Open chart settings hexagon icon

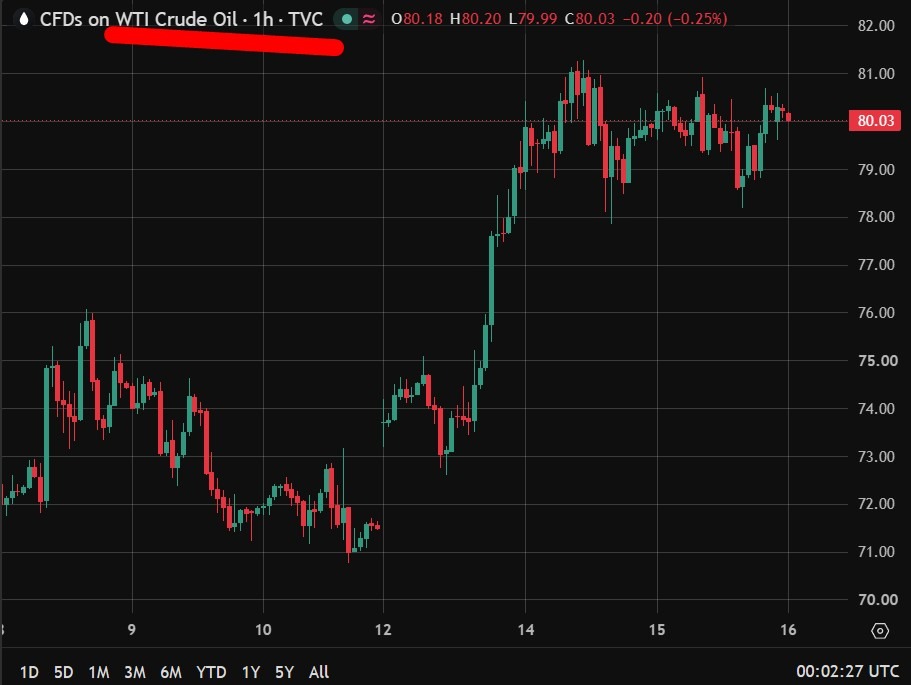click(880, 630)
